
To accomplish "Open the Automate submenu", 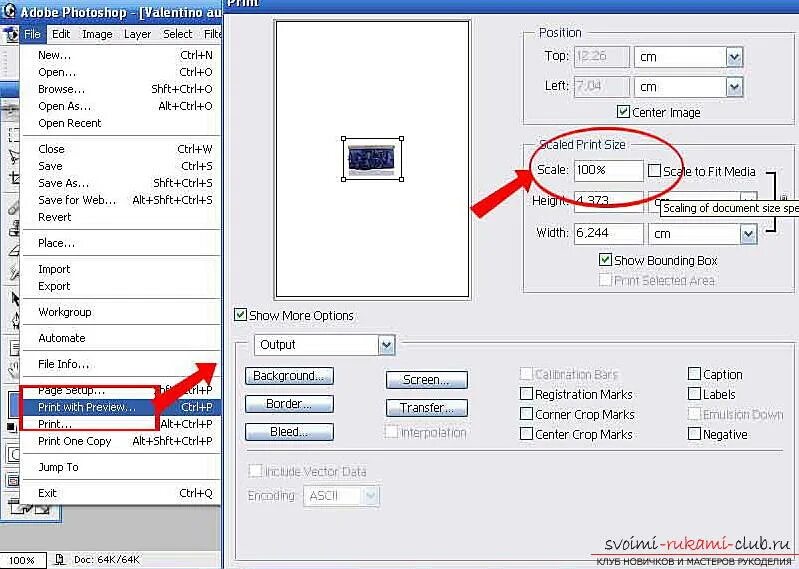I will pyautogui.click(x=122, y=338).
